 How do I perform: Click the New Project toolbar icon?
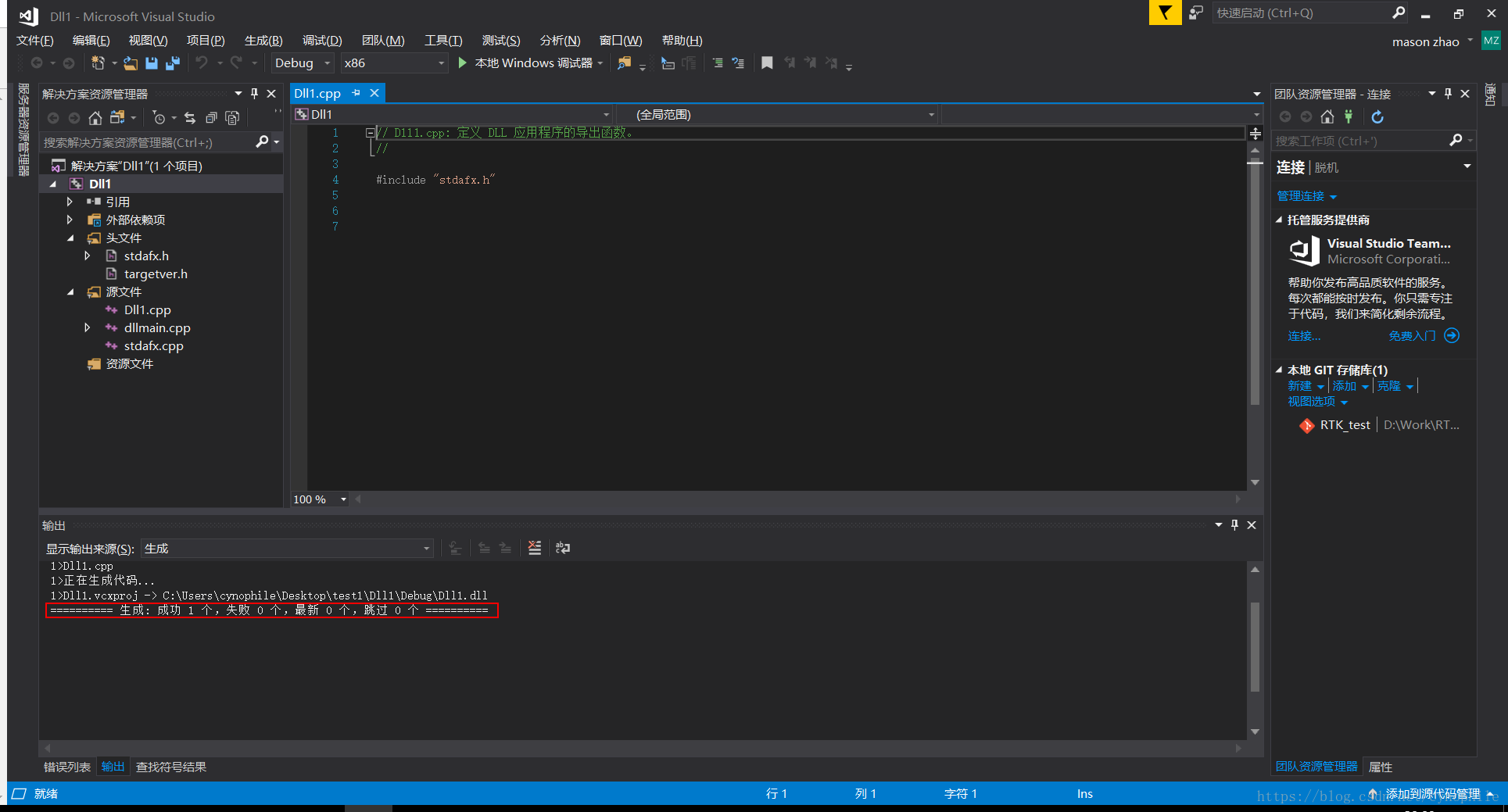pyautogui.click(x=98, y=63)
